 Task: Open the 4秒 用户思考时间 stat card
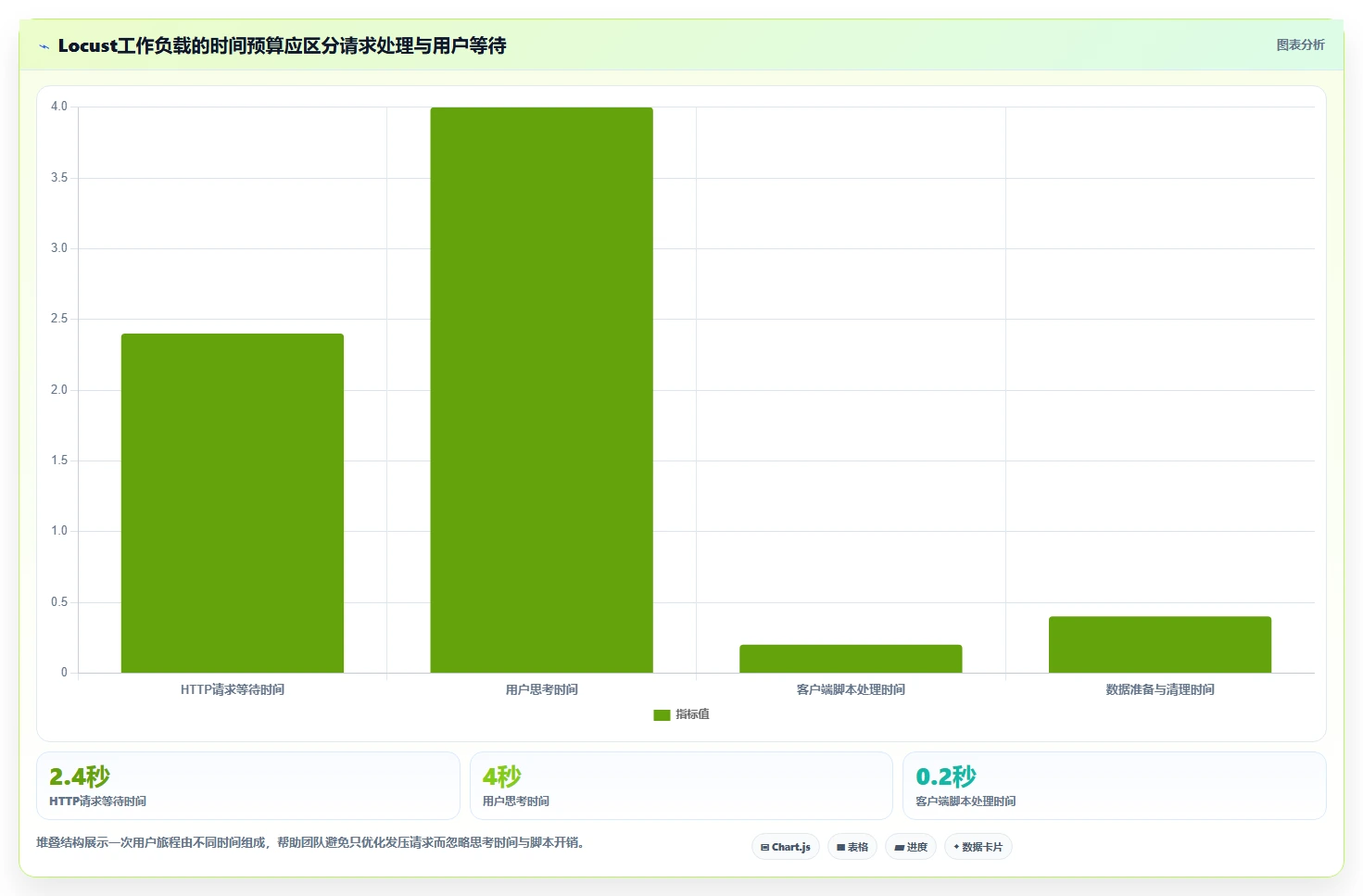681,786
